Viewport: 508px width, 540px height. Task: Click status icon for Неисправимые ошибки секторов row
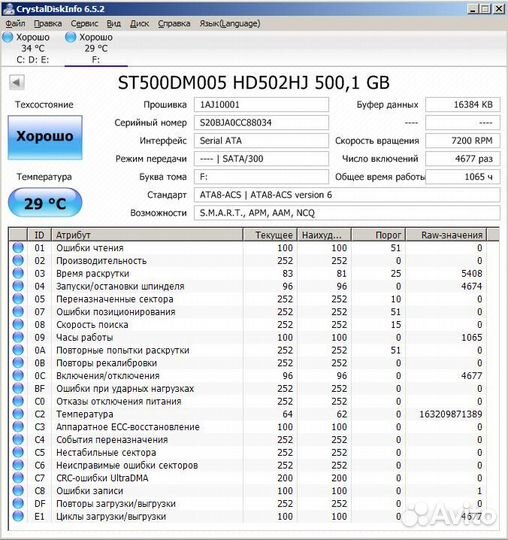[18, 465]
